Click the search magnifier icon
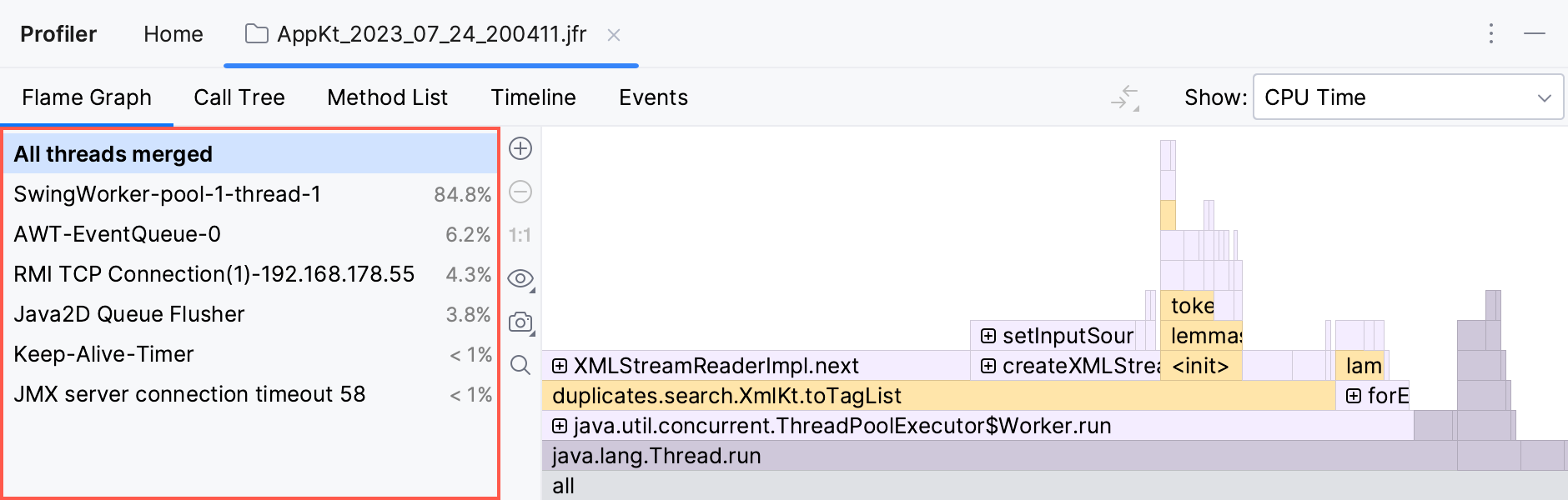Screen dimensions: 1568x500 pyautogui.click(x=520, y=365)
